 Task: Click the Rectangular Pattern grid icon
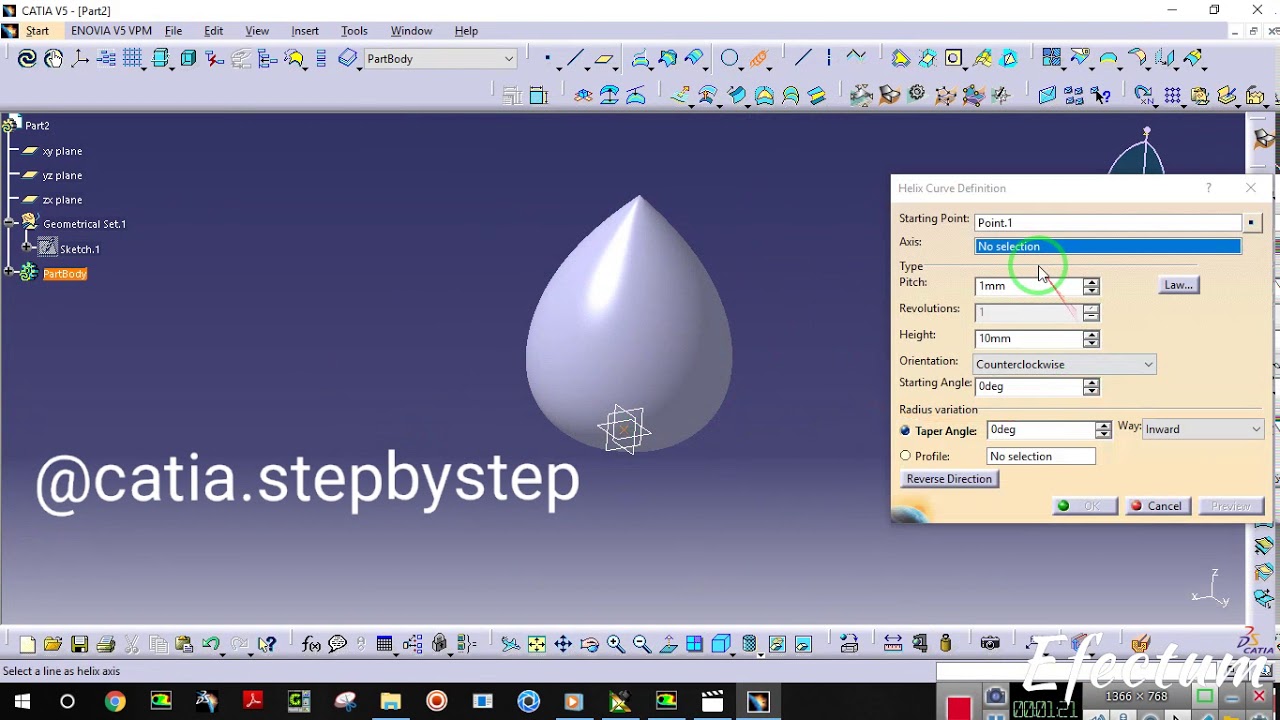[x=1173, y=96]
